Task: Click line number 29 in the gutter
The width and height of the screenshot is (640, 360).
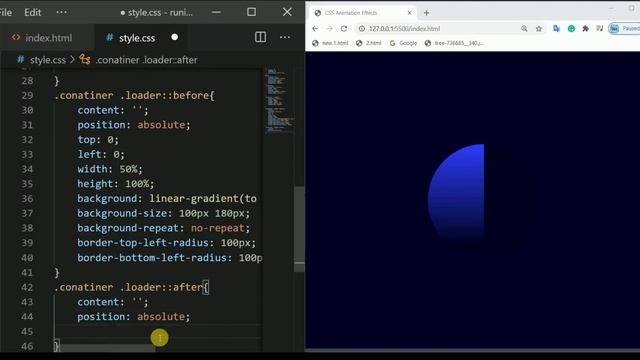Action: pyautogui.click(x=27, y=96)
